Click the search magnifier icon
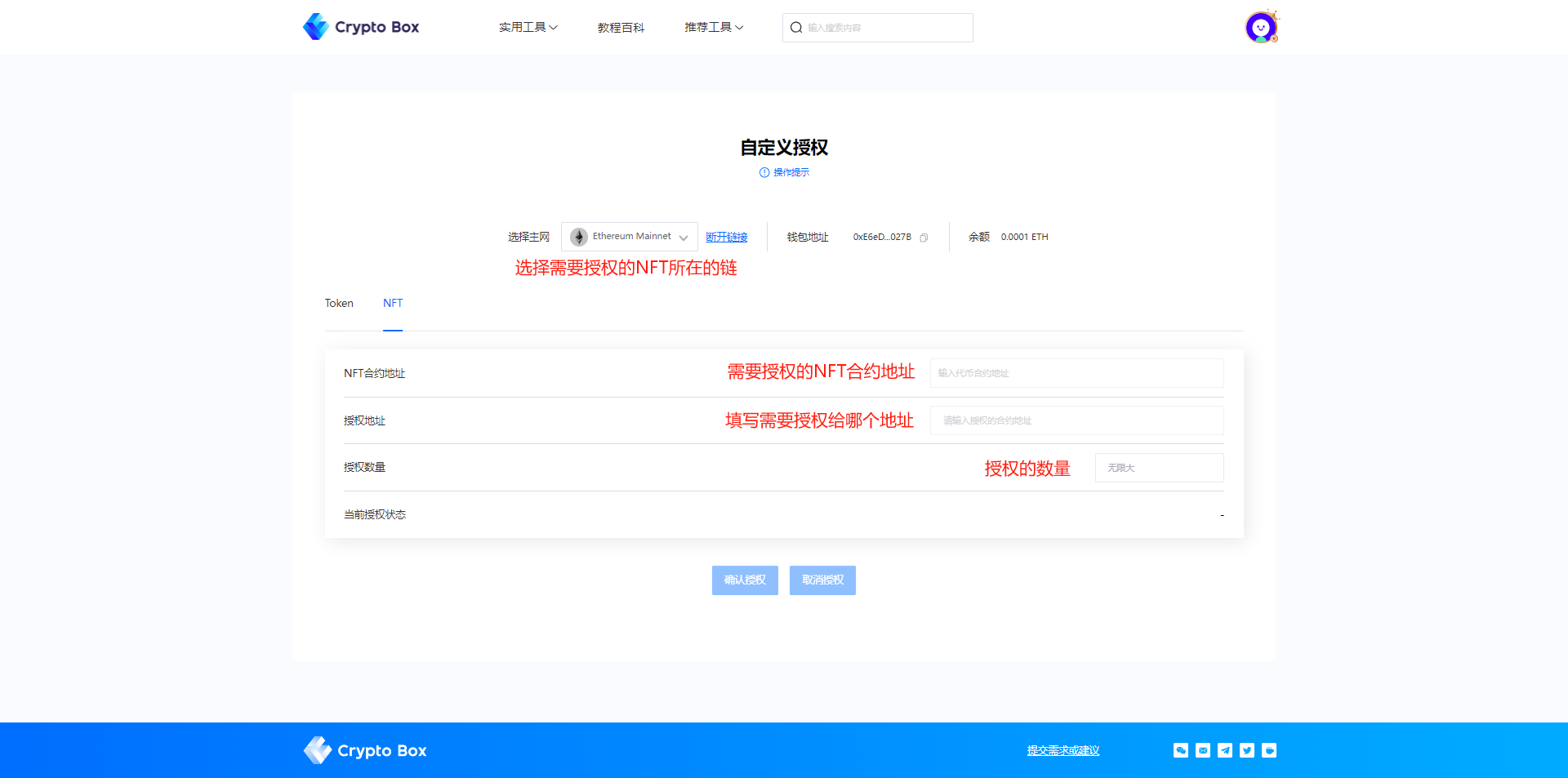Image resolution: width=1568 pixels, height=778 pixels. [x=796, y=28]
